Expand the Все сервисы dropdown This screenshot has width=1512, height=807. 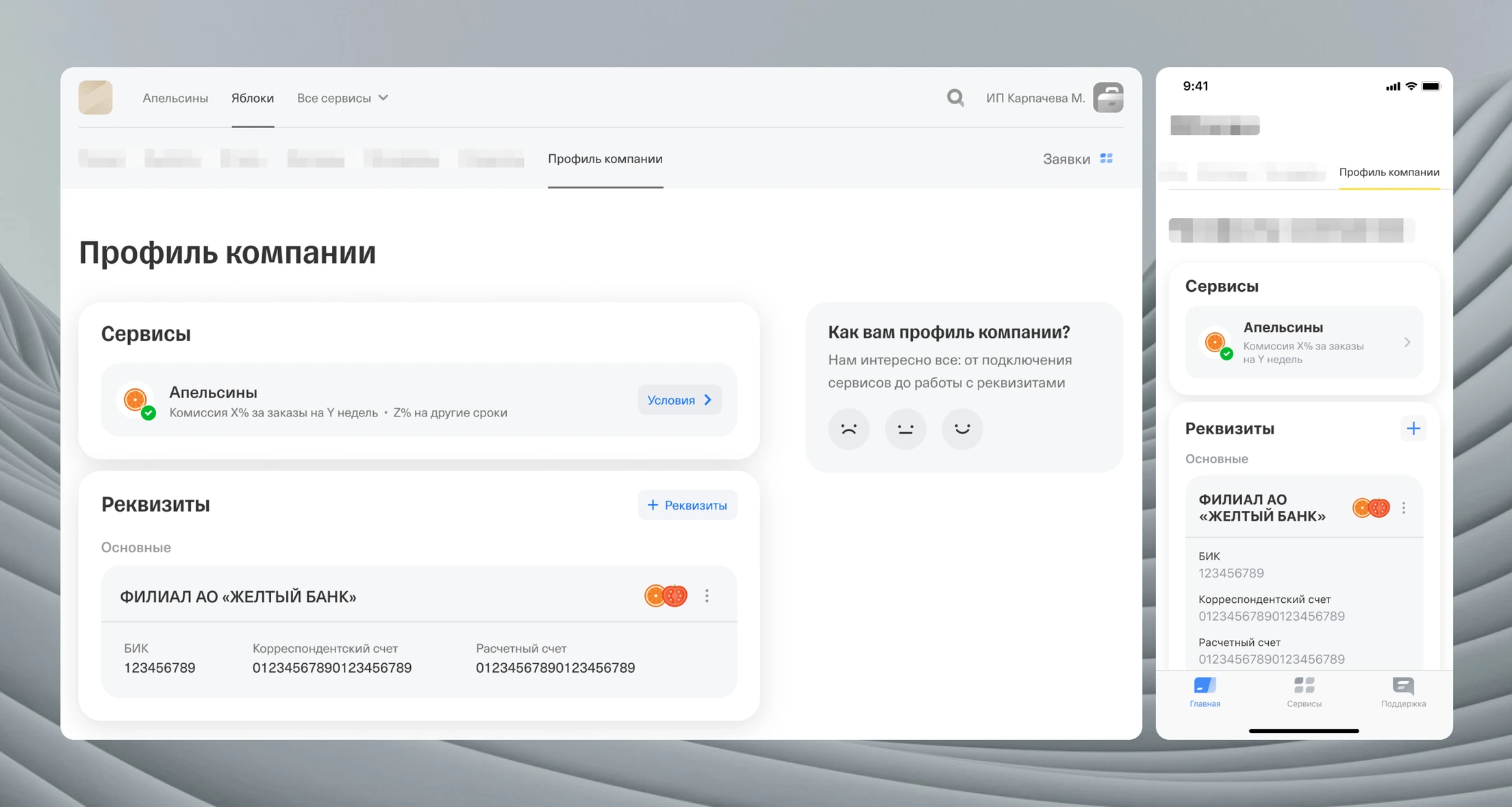[x=342, y=98]
